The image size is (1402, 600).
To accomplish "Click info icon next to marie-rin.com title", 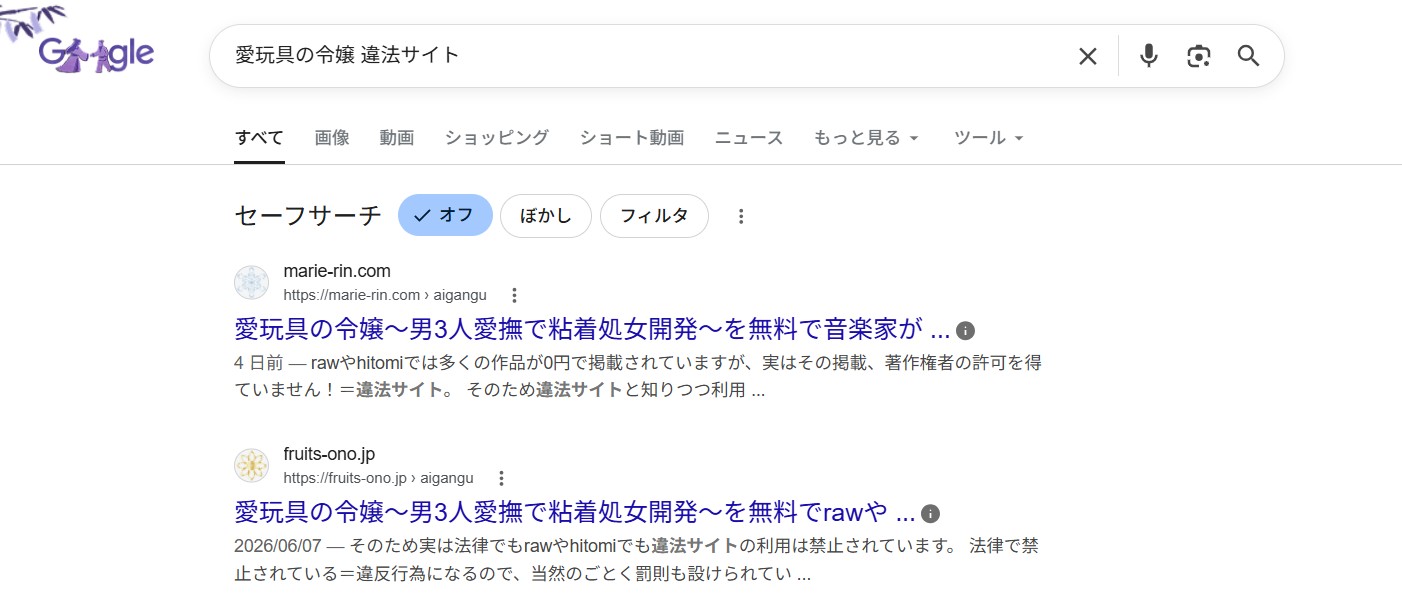I will [965, 331].
